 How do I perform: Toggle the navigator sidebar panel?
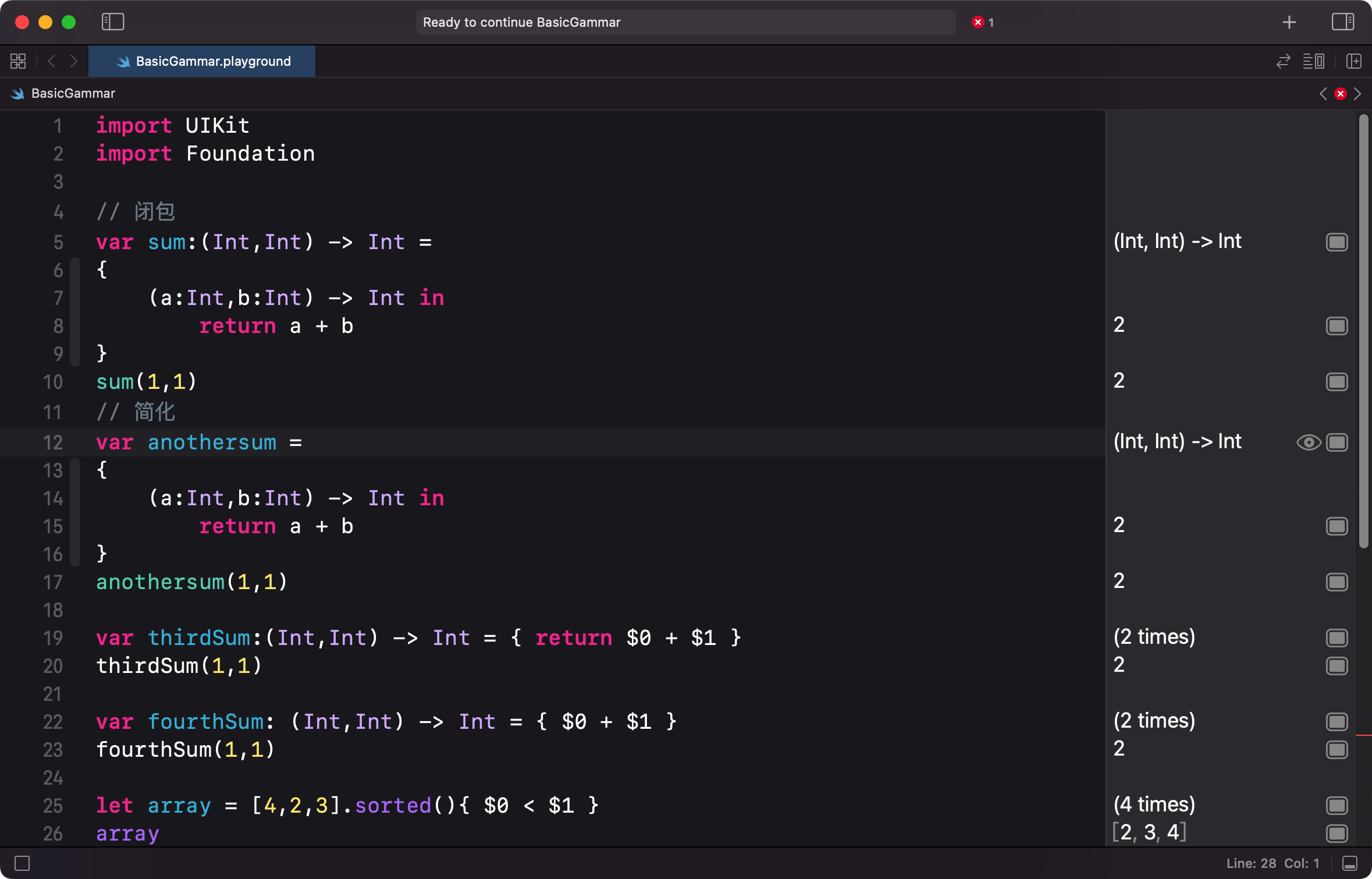(x=113, y=22)
